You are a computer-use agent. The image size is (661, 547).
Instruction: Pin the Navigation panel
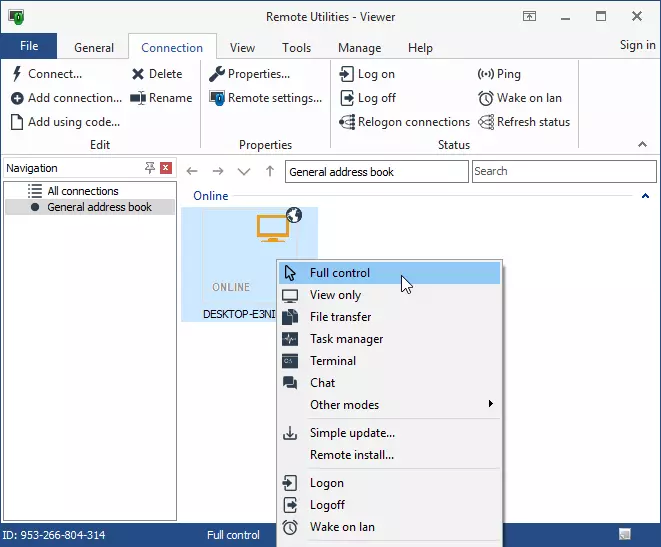point(150,168)
